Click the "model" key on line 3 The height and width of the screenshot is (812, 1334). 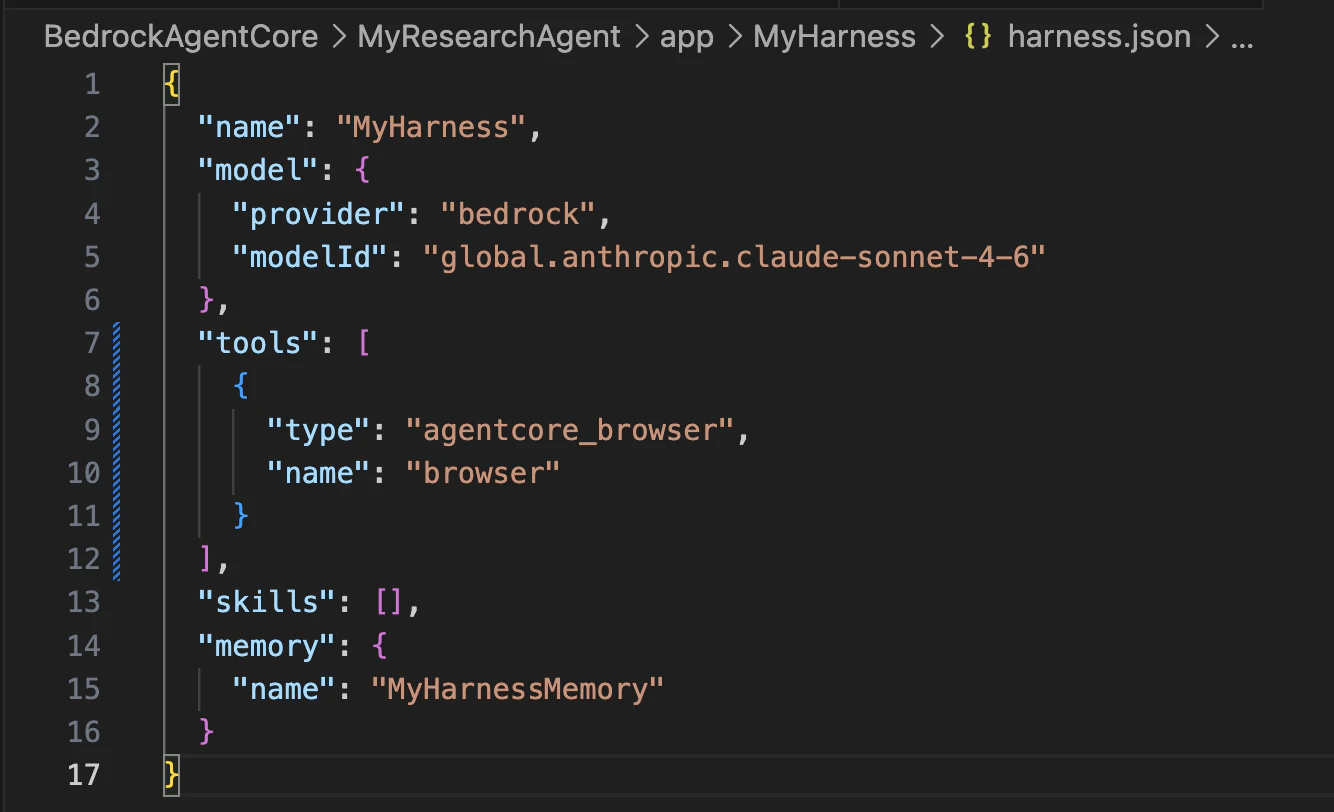click(259, 170)
